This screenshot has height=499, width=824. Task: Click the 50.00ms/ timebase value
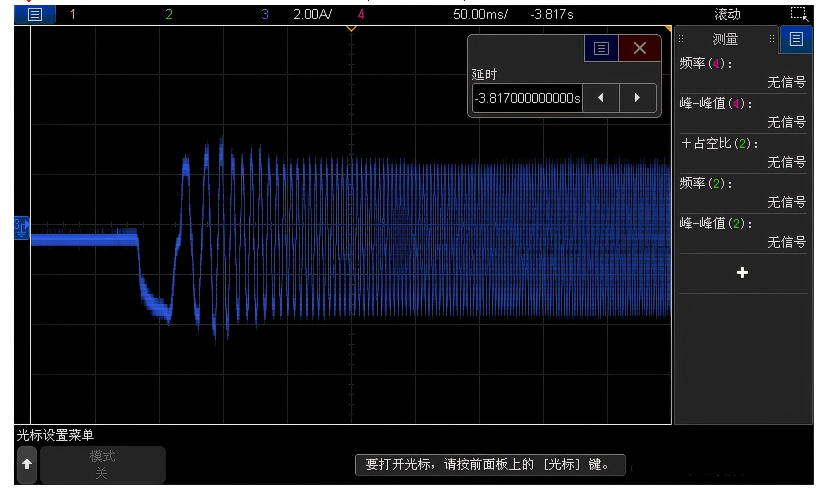pos(480,14)
